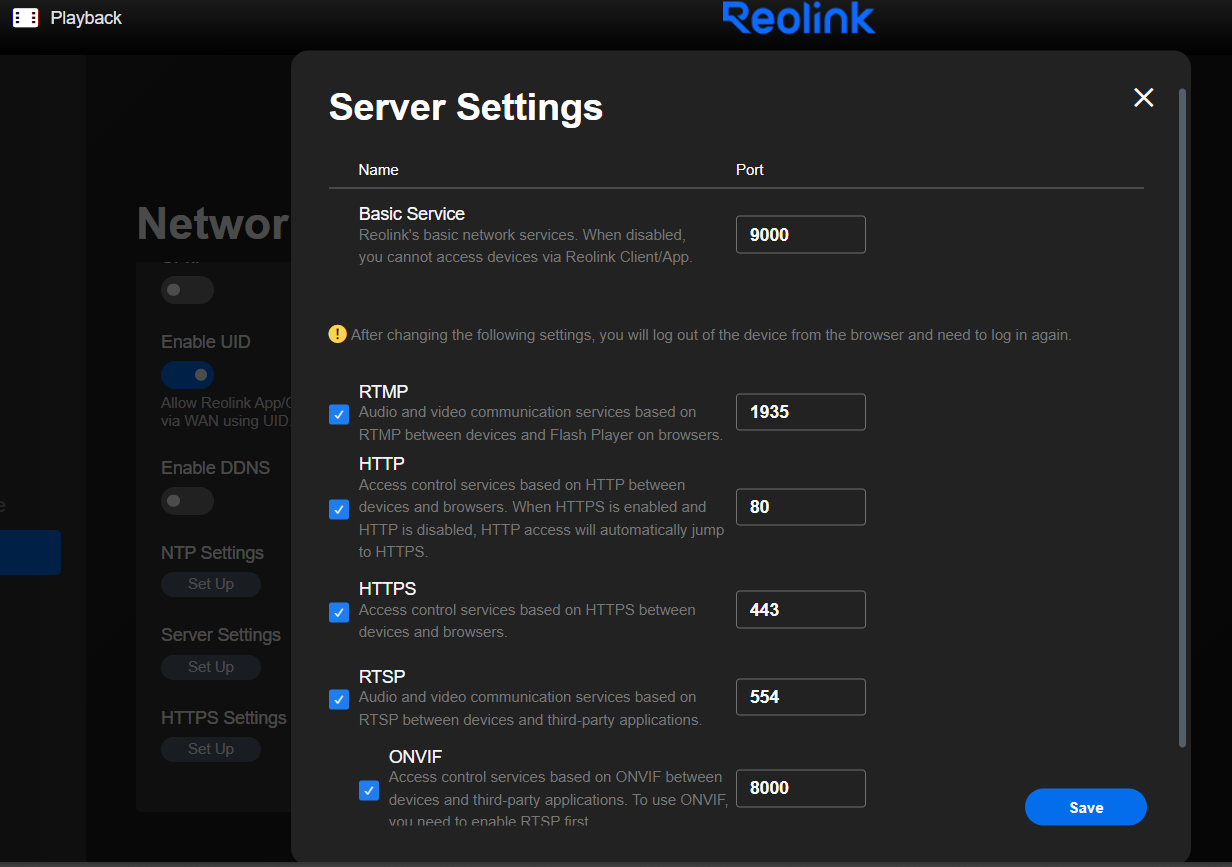The height and width of the screenshot is (867, 1232).
Task: Edit the HTTPS port field
Action: (801, 610)
